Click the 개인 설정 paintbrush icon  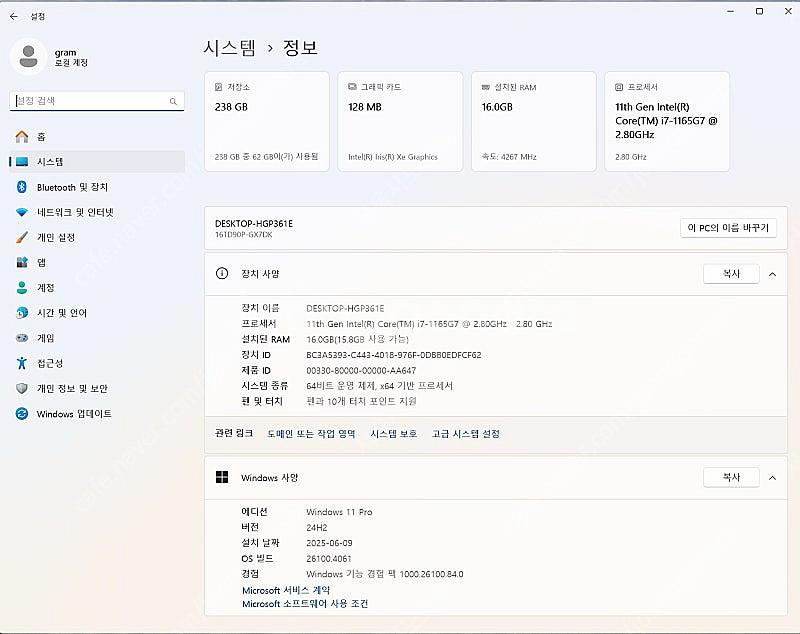(x=22, y=238)
